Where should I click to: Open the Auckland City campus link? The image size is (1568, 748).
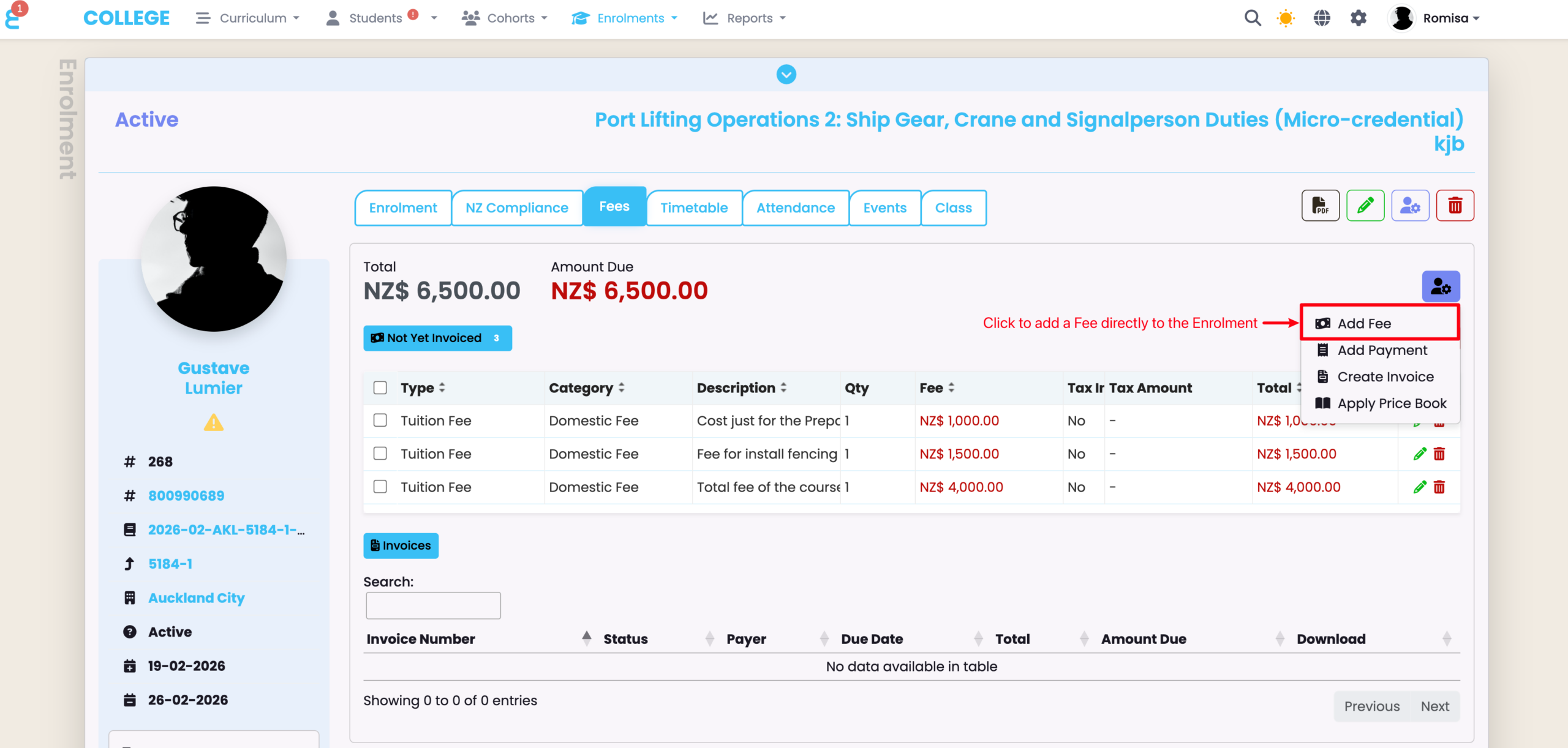pos(196,598)
